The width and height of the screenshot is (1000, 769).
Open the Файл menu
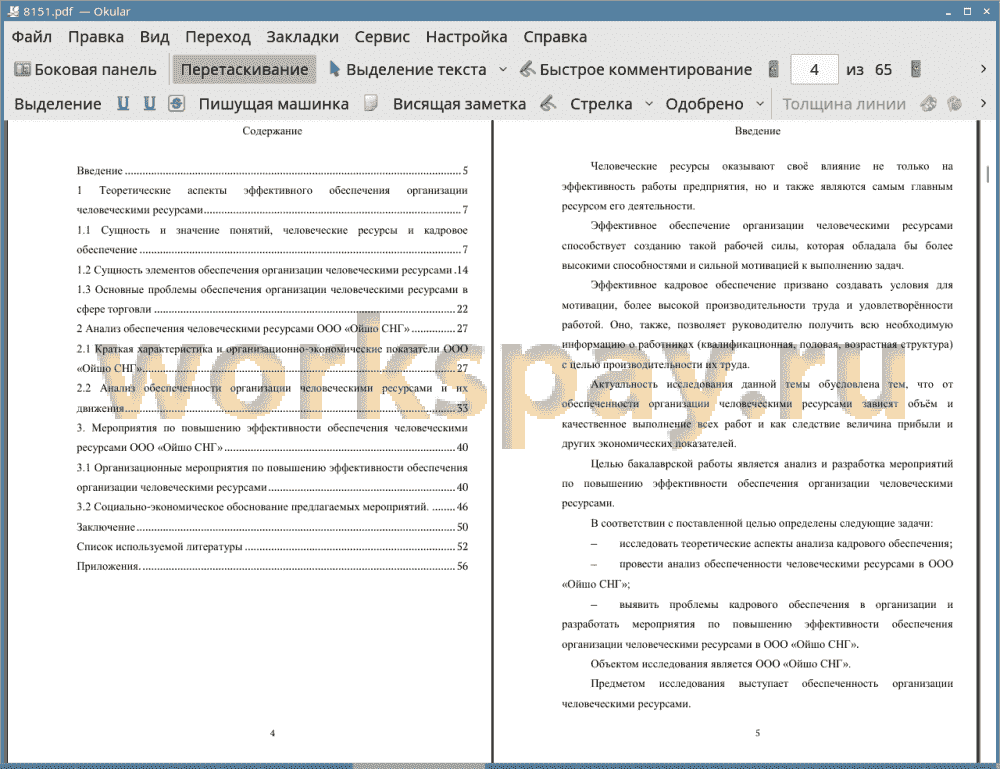pyautogui.click(x=32, y=37)
